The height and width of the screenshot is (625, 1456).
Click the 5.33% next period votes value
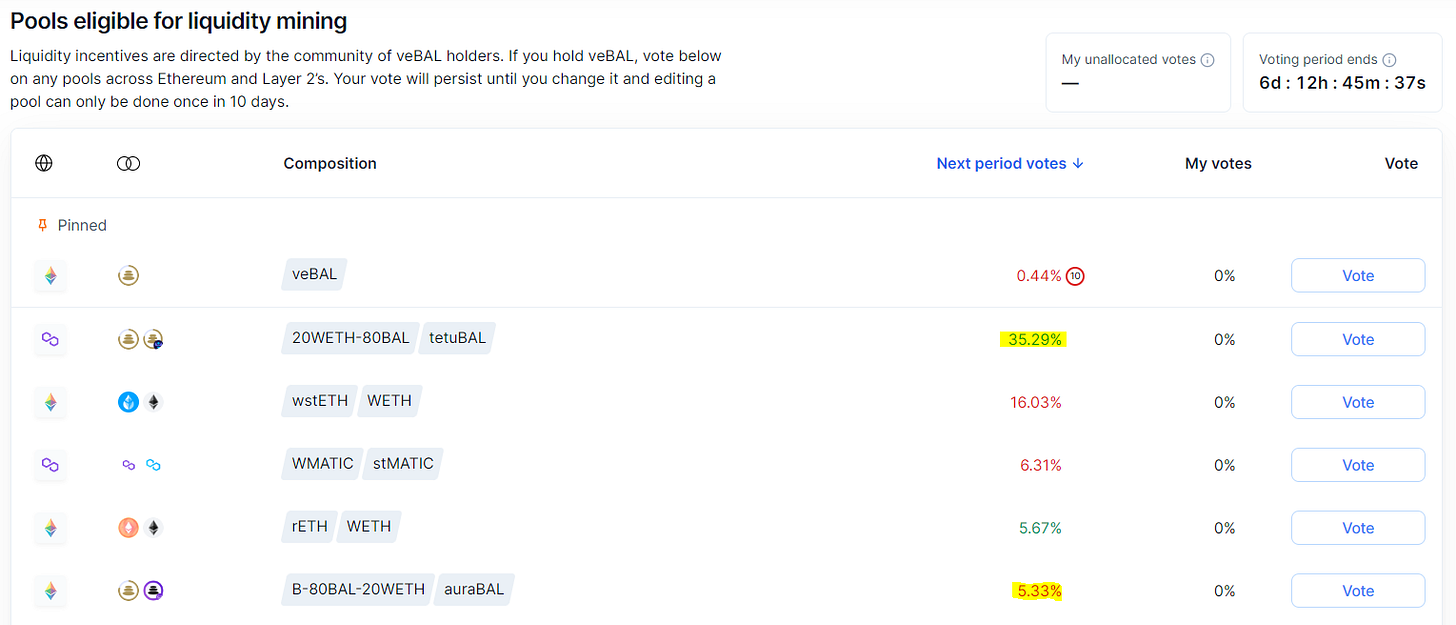click(x=1039, y=592)
